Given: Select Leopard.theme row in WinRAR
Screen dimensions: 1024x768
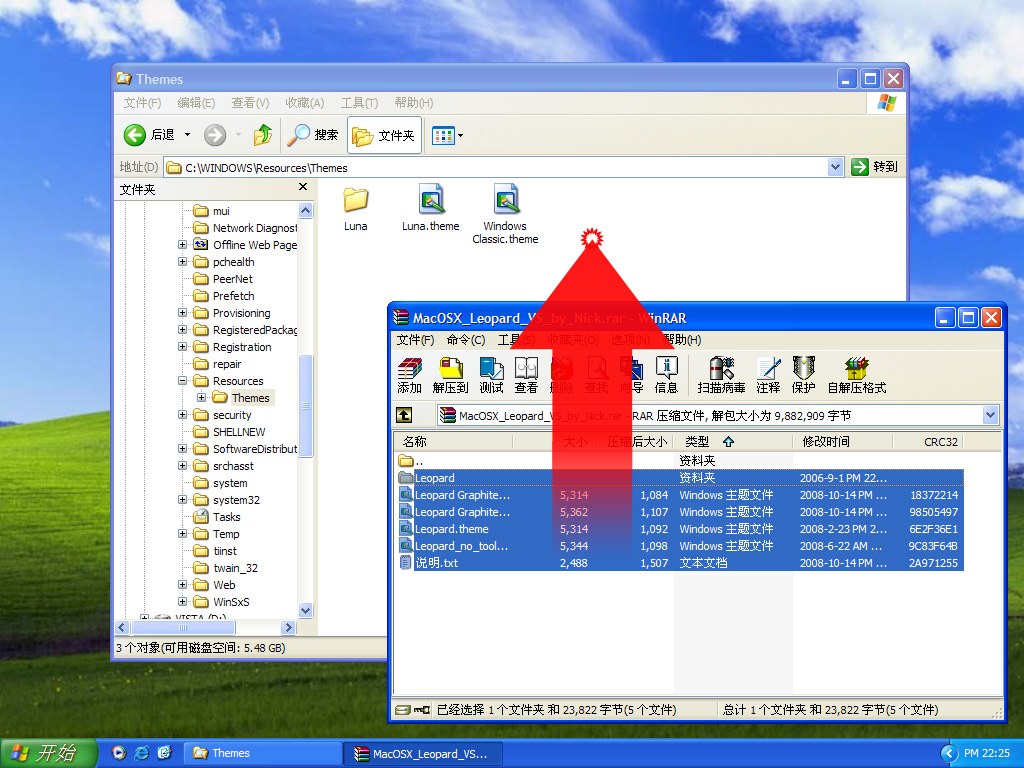Looking at the screenshot, I should [679, 529].
